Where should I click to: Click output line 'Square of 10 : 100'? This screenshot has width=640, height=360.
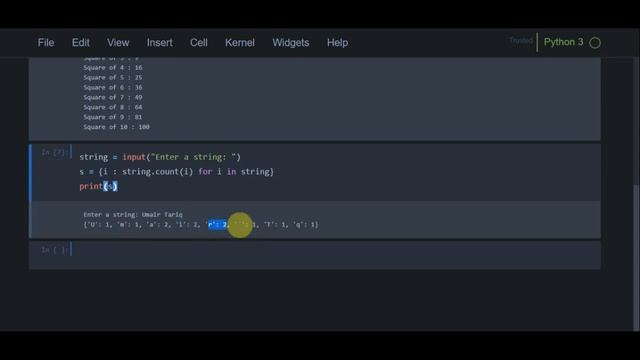pos(116,127)
